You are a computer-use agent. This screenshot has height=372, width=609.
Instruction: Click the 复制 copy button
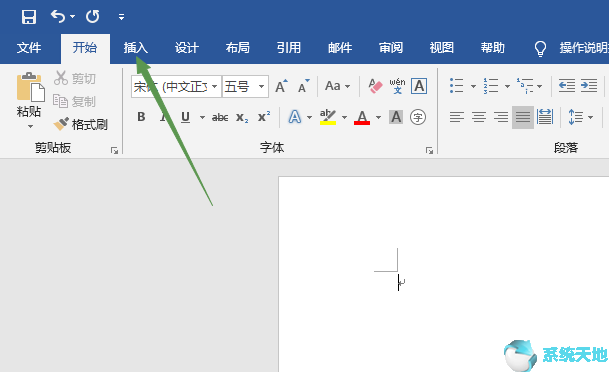click(x=74, y=101)
